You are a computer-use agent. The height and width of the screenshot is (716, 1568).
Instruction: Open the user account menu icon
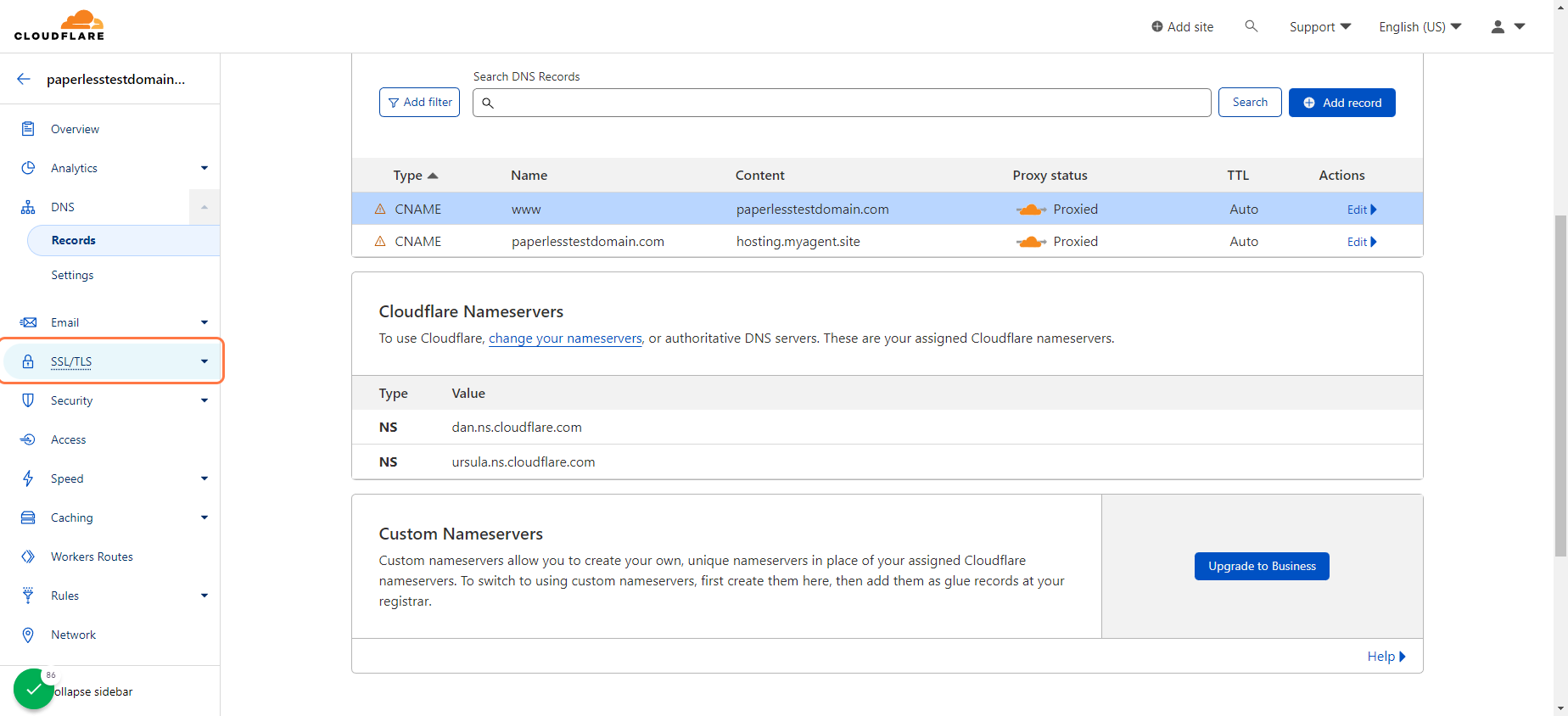point(1508,26)
